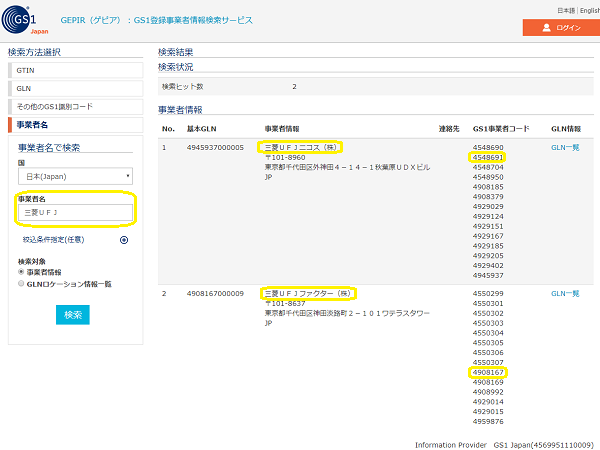This screenshot has width=600, height=450.
Task: Click postal code 〒101-8637
Action: [x=285, y=303]
